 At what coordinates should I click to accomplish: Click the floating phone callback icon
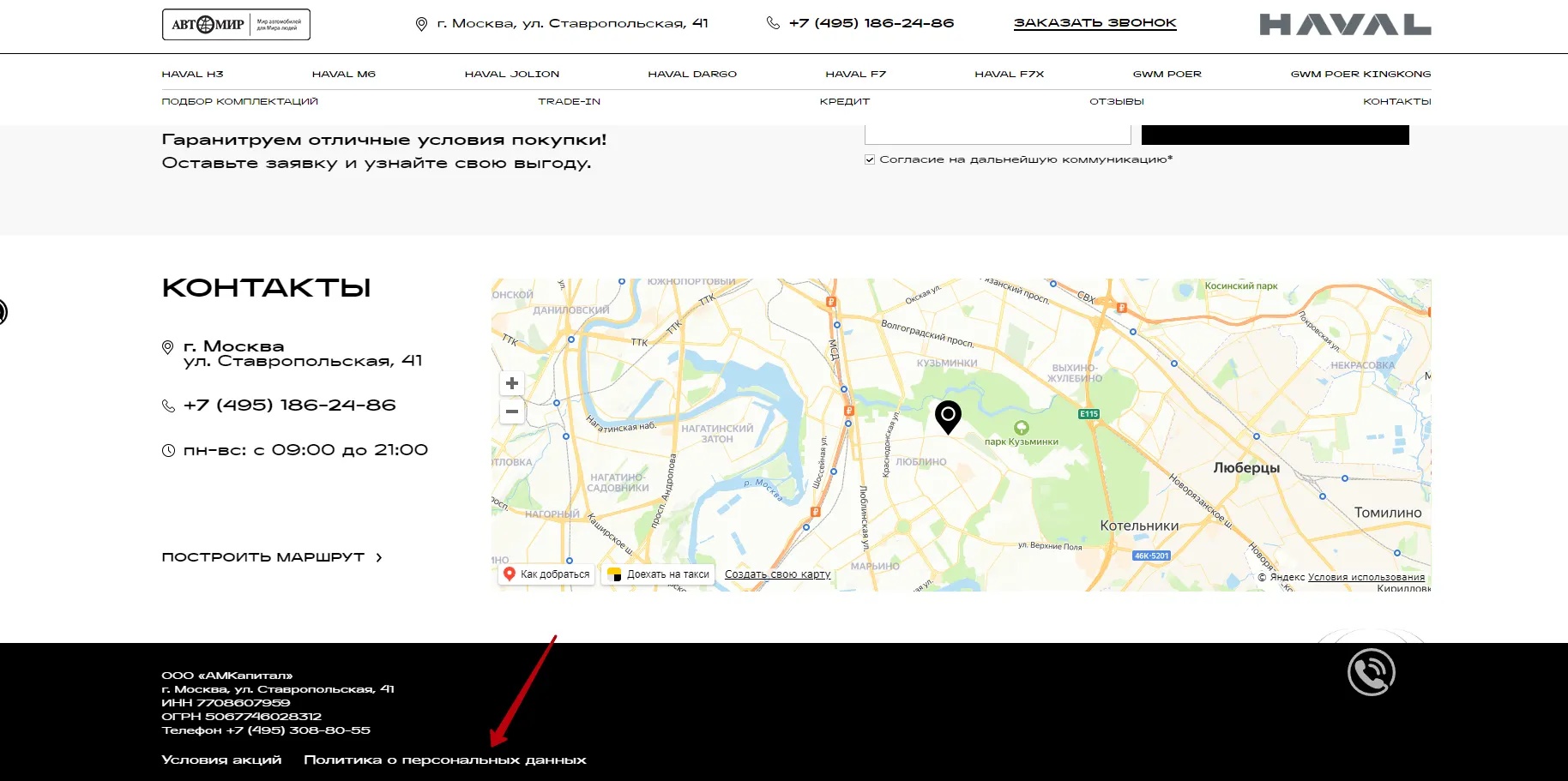point(1371,672)
